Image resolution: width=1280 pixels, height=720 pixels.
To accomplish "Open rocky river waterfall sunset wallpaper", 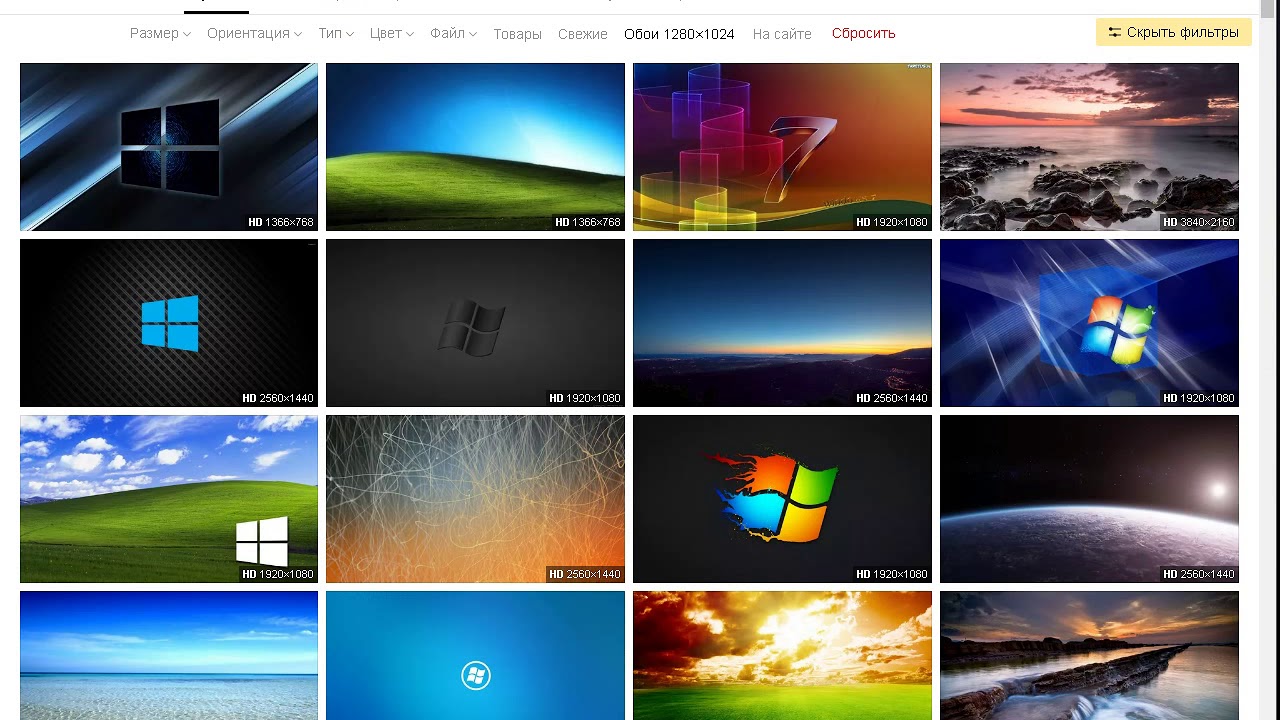I will [x=1089, y=655].
